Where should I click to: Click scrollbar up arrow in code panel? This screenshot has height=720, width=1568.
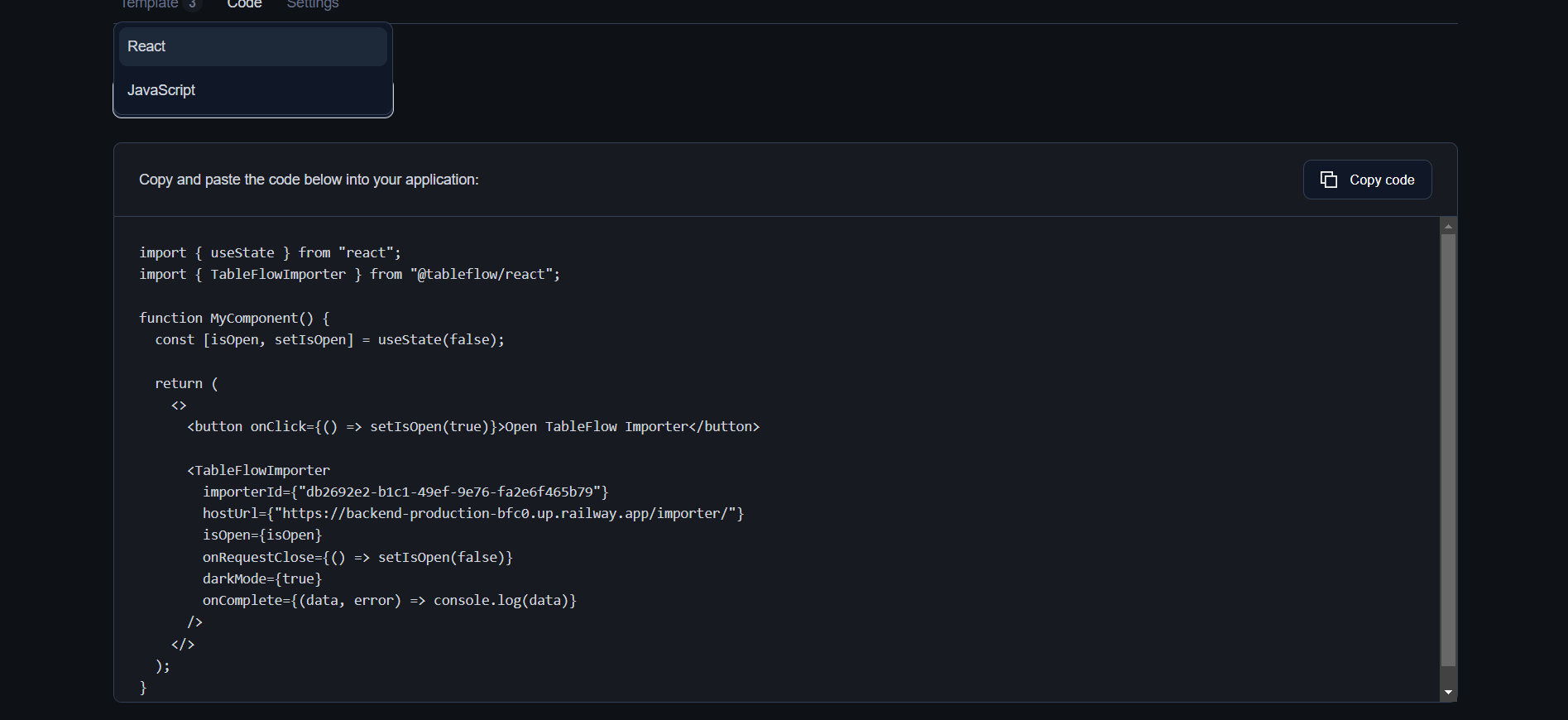(1448, 226)
